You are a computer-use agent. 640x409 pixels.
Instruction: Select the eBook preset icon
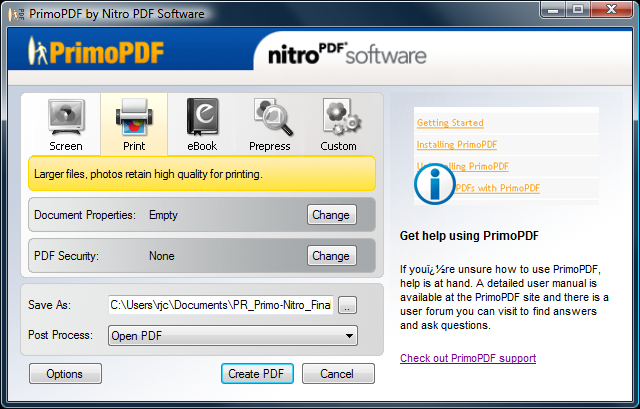(x=202, y=117)
